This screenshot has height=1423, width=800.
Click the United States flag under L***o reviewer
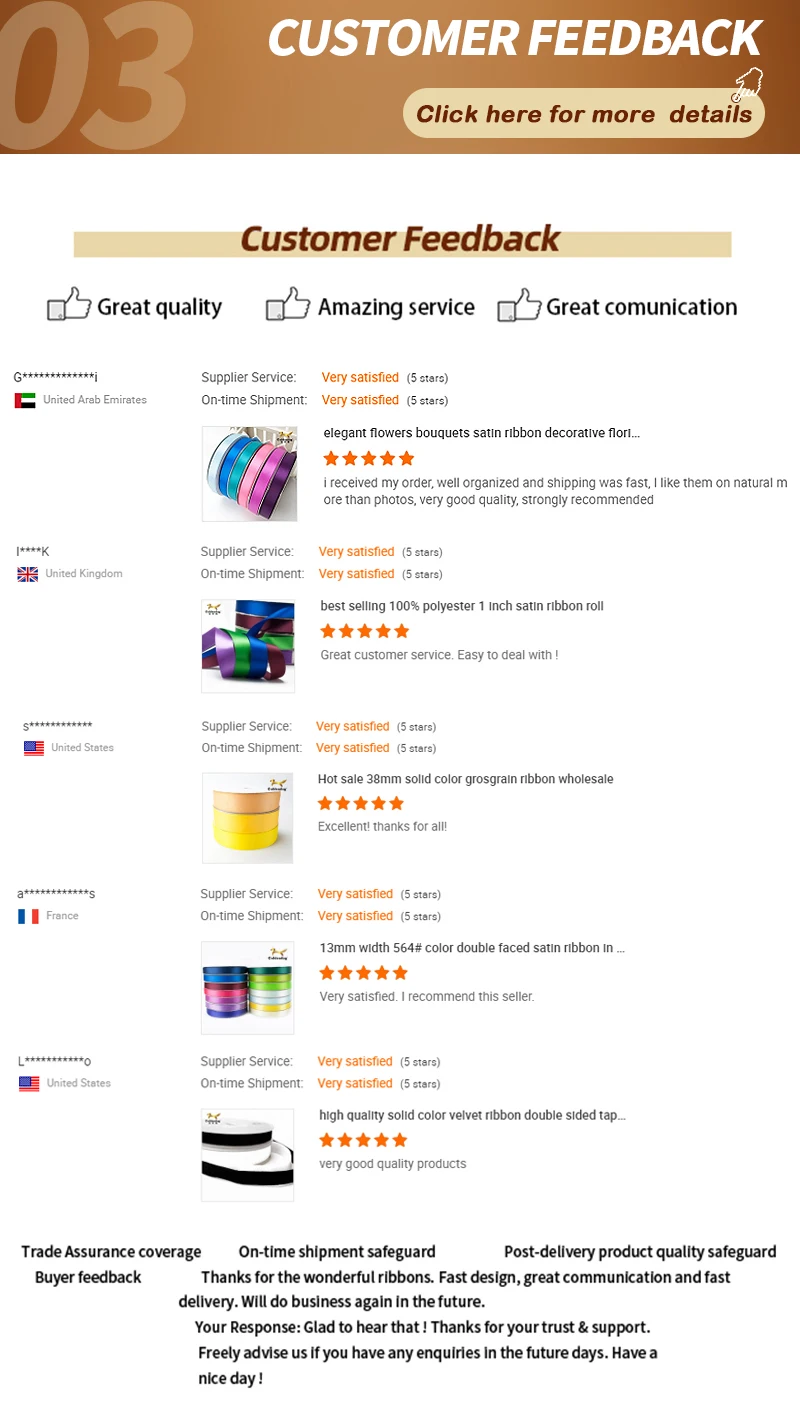(x=29, y=1083)
